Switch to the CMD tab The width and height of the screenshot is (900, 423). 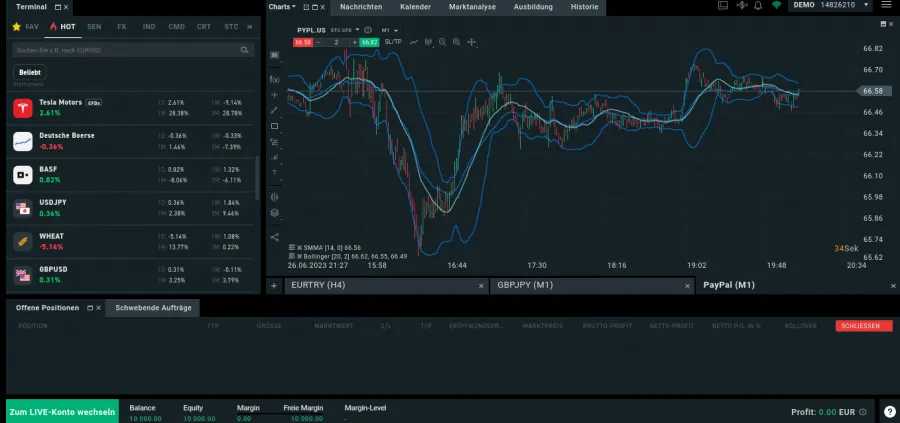point(177,27)
